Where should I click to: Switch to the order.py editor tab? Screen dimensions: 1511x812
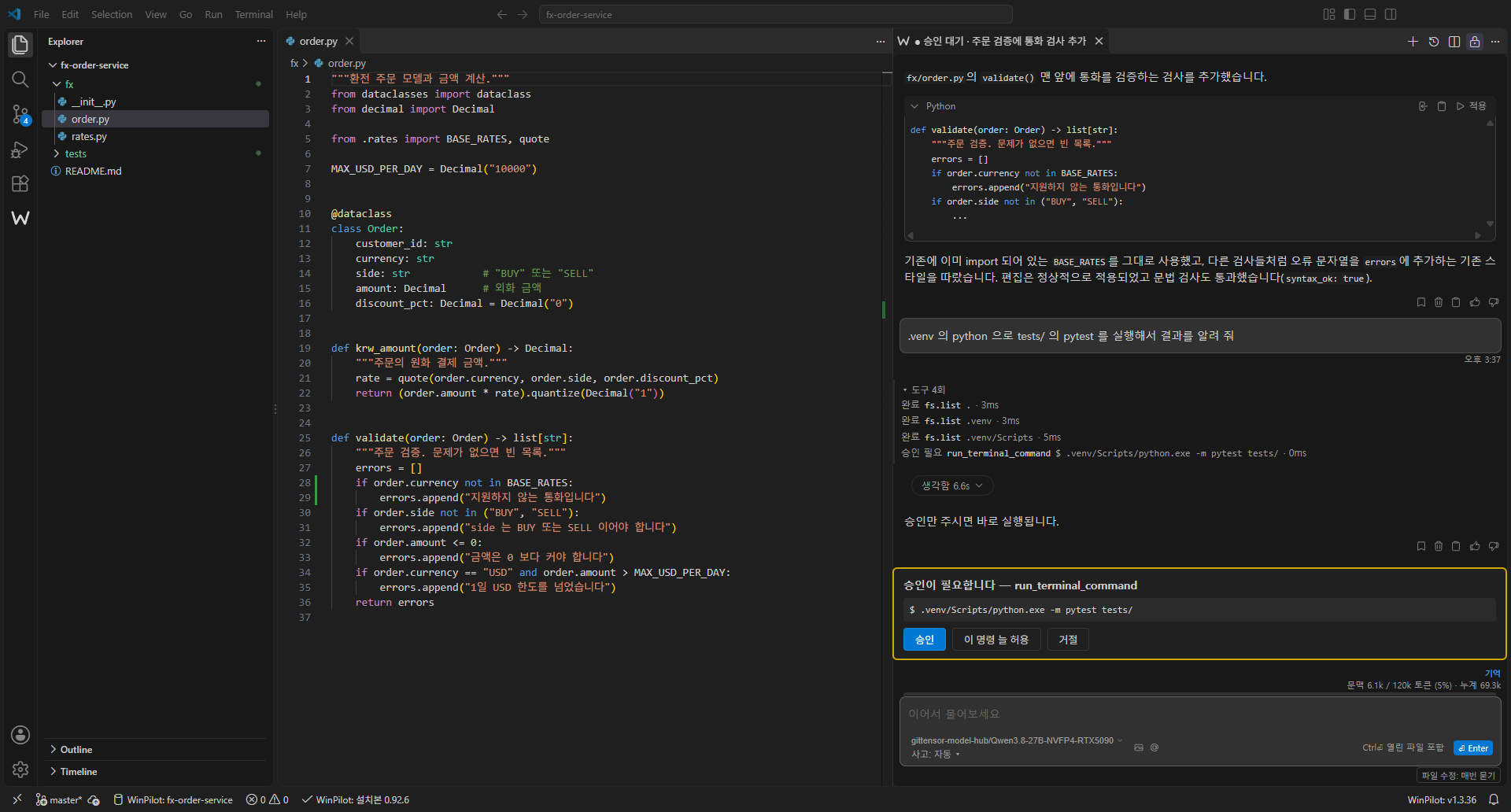pos(319,42)
